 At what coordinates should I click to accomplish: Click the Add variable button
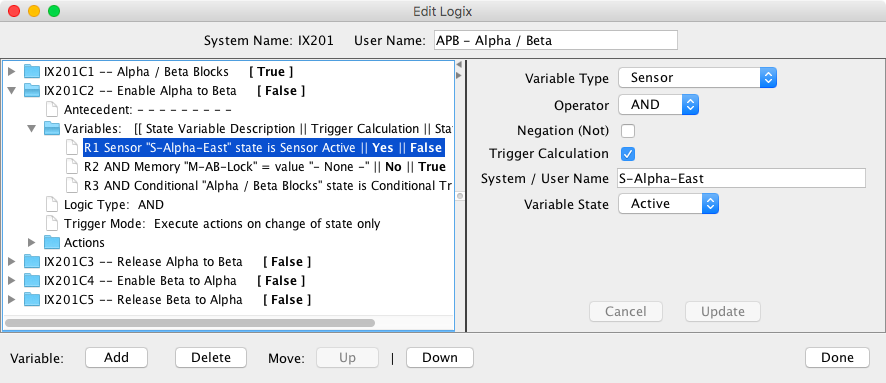tap(116, 358)
